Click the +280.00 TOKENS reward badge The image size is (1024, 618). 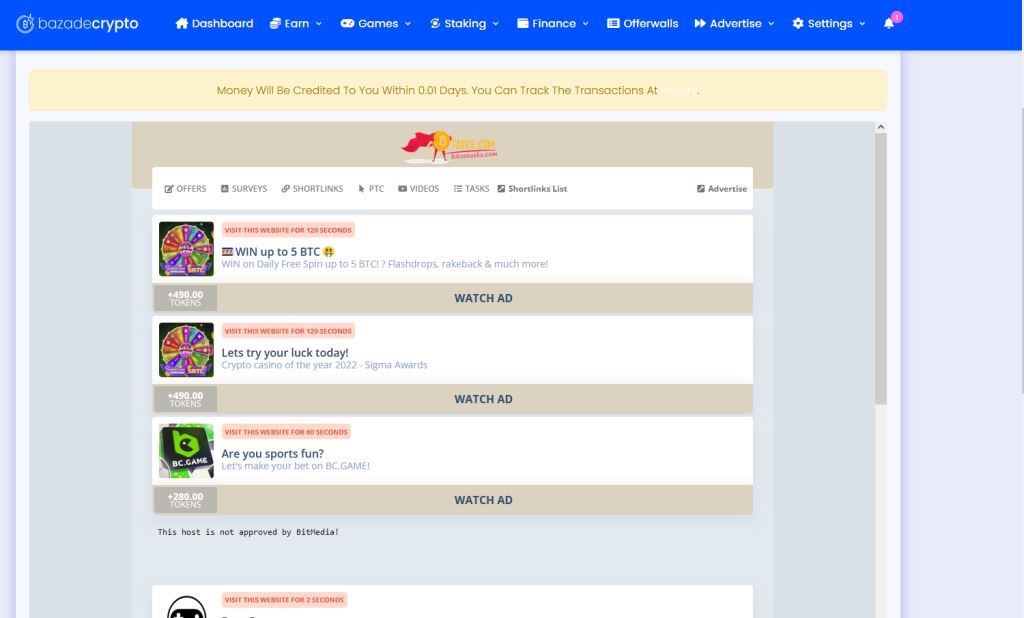pyautogui.click(x=185, y=500)
